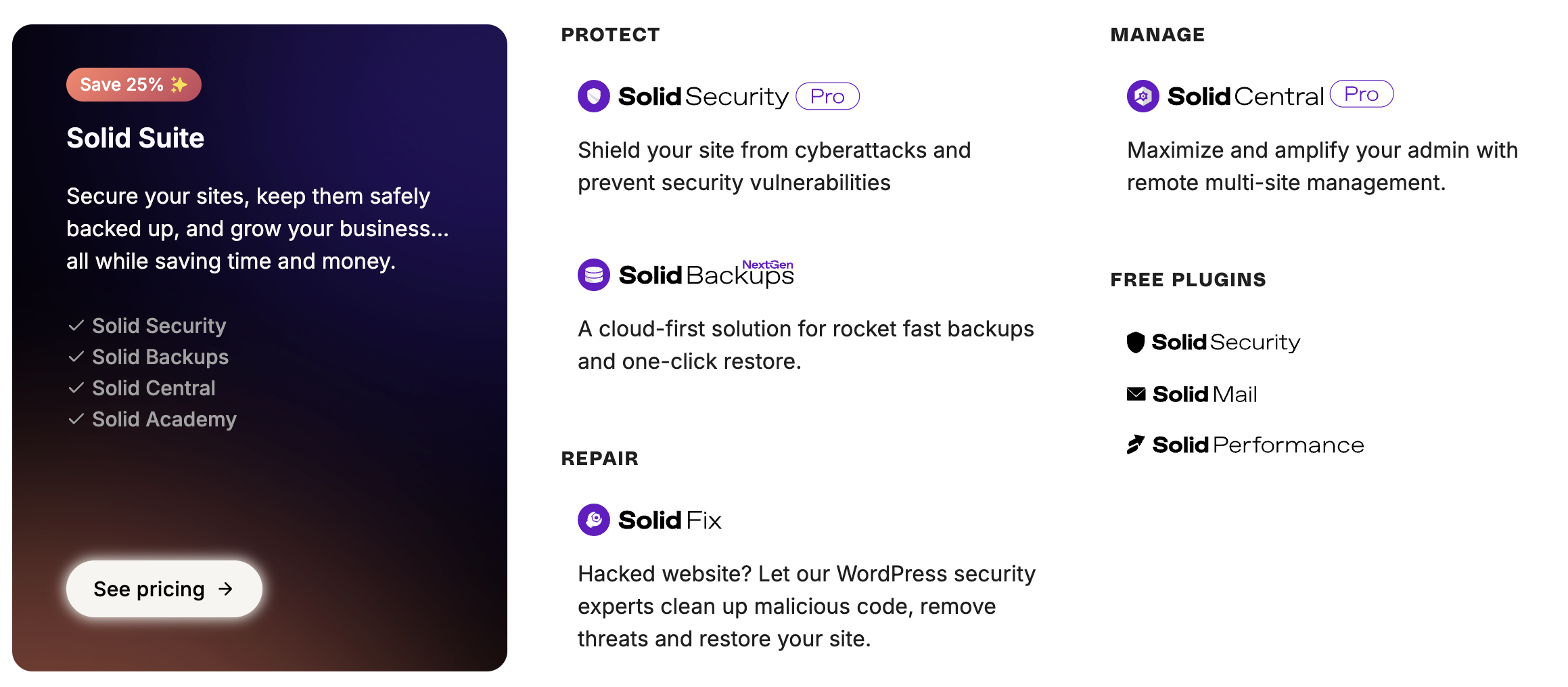Click the Solid Security Pro shield icon
Screen dimensions: 1568x687
pos(593,96)
